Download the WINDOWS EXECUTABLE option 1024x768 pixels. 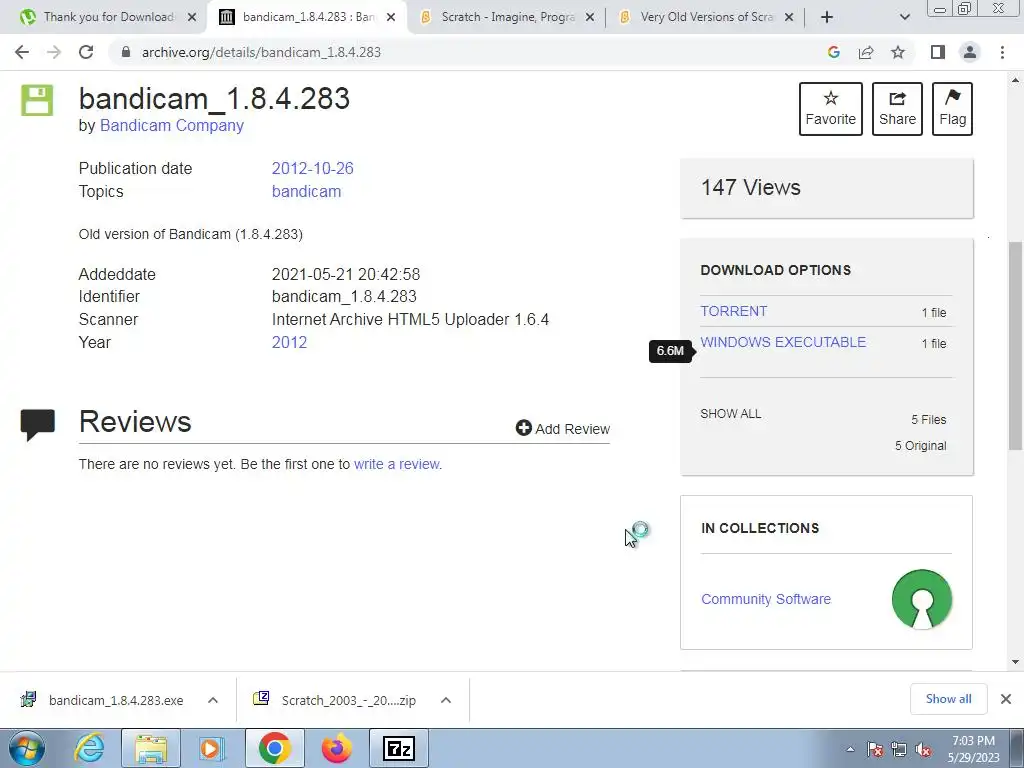pos(783,342)
